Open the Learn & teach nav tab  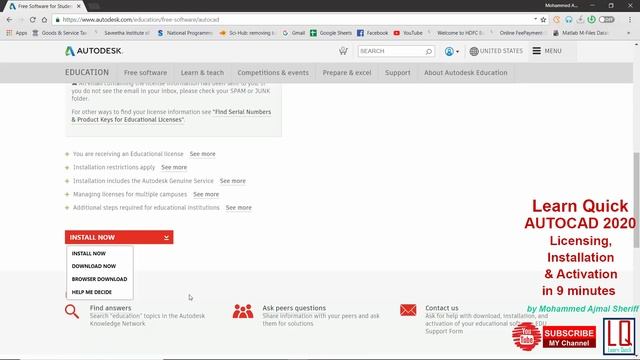pyautogui.click(x=202, y=73)
